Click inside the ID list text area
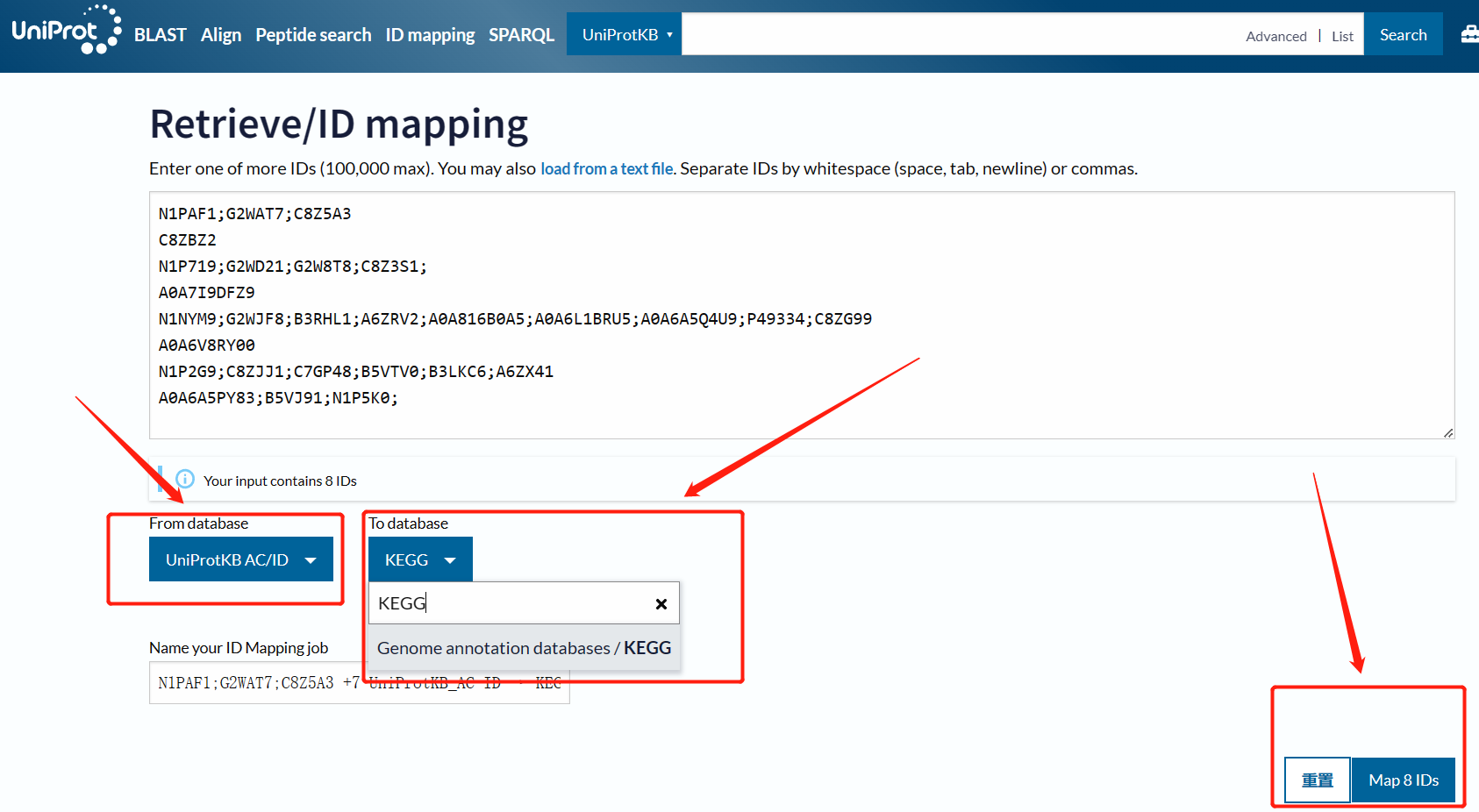Viewport: 1479px width, 812px height. (802, 315)
